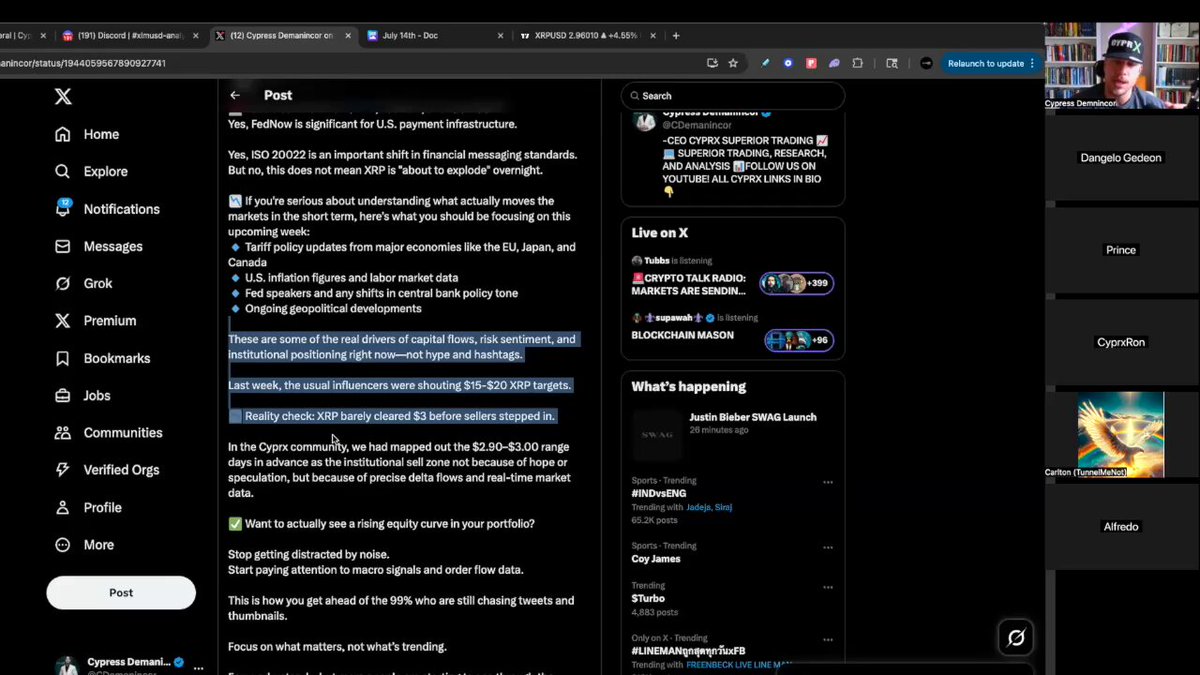This screenshot has height=675, width=1200.
Task: Open more options for #INDvsENG trend
Action: point(828,482)
